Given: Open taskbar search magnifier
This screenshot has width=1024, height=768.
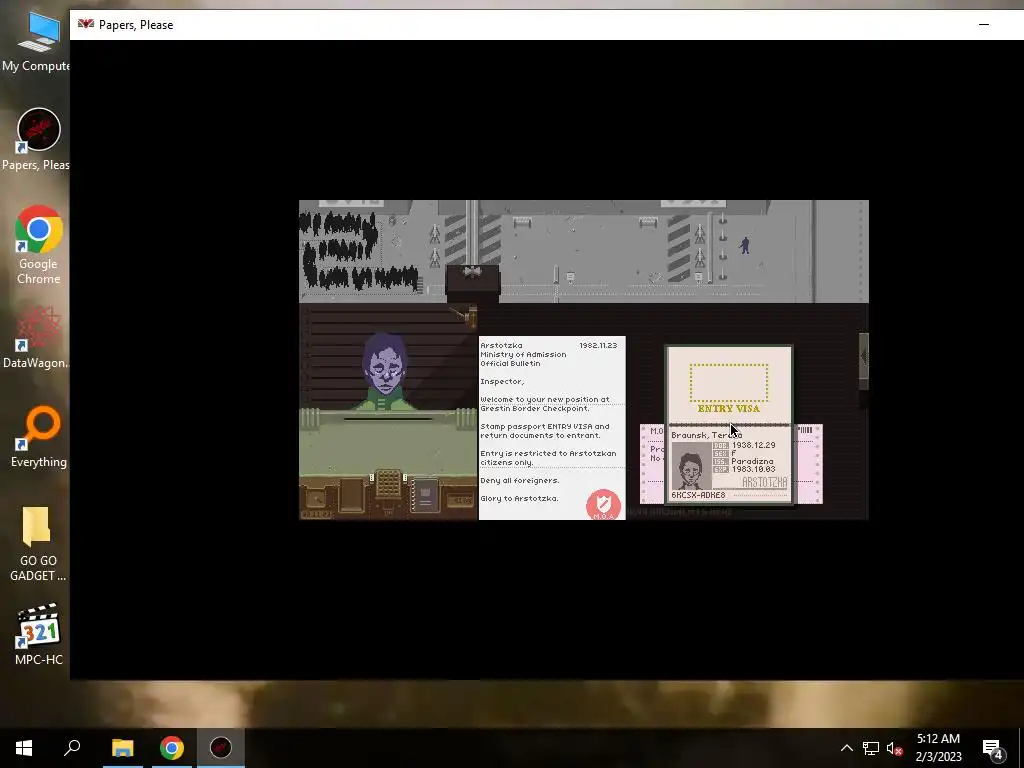Looking at the screenshot, I should 72,748.
